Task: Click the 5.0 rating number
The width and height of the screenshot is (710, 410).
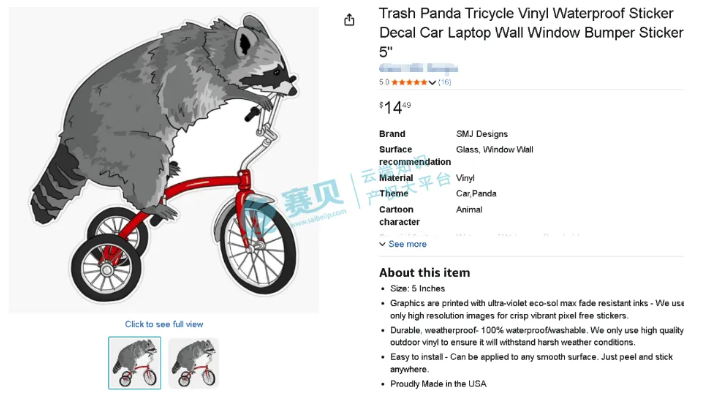Action: 384,82
